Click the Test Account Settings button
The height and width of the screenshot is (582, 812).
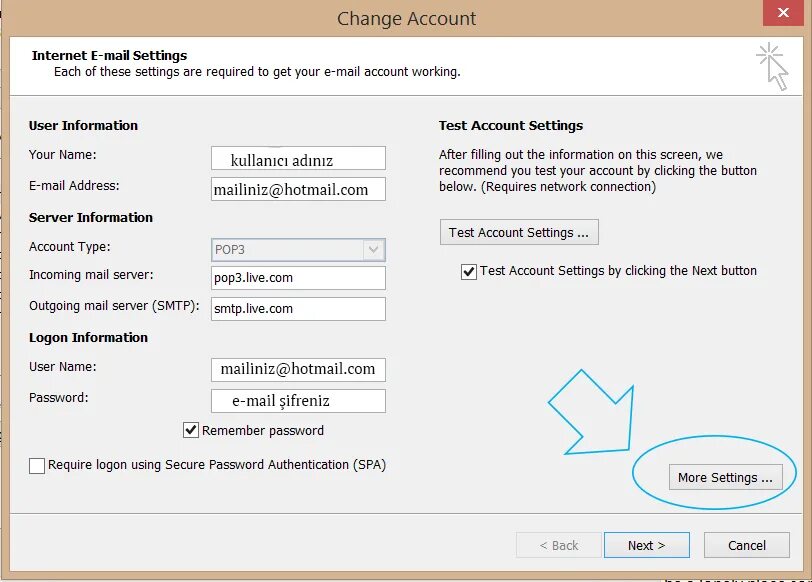[518, 232]
